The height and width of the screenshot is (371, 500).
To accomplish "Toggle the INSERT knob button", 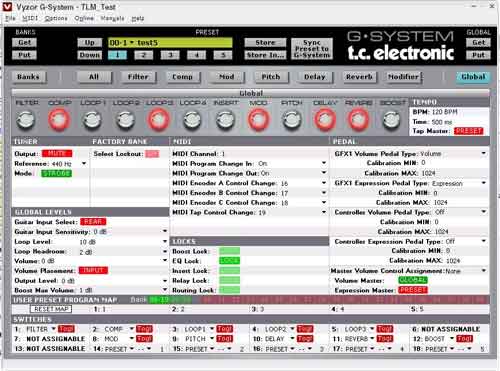I will 226,120.
